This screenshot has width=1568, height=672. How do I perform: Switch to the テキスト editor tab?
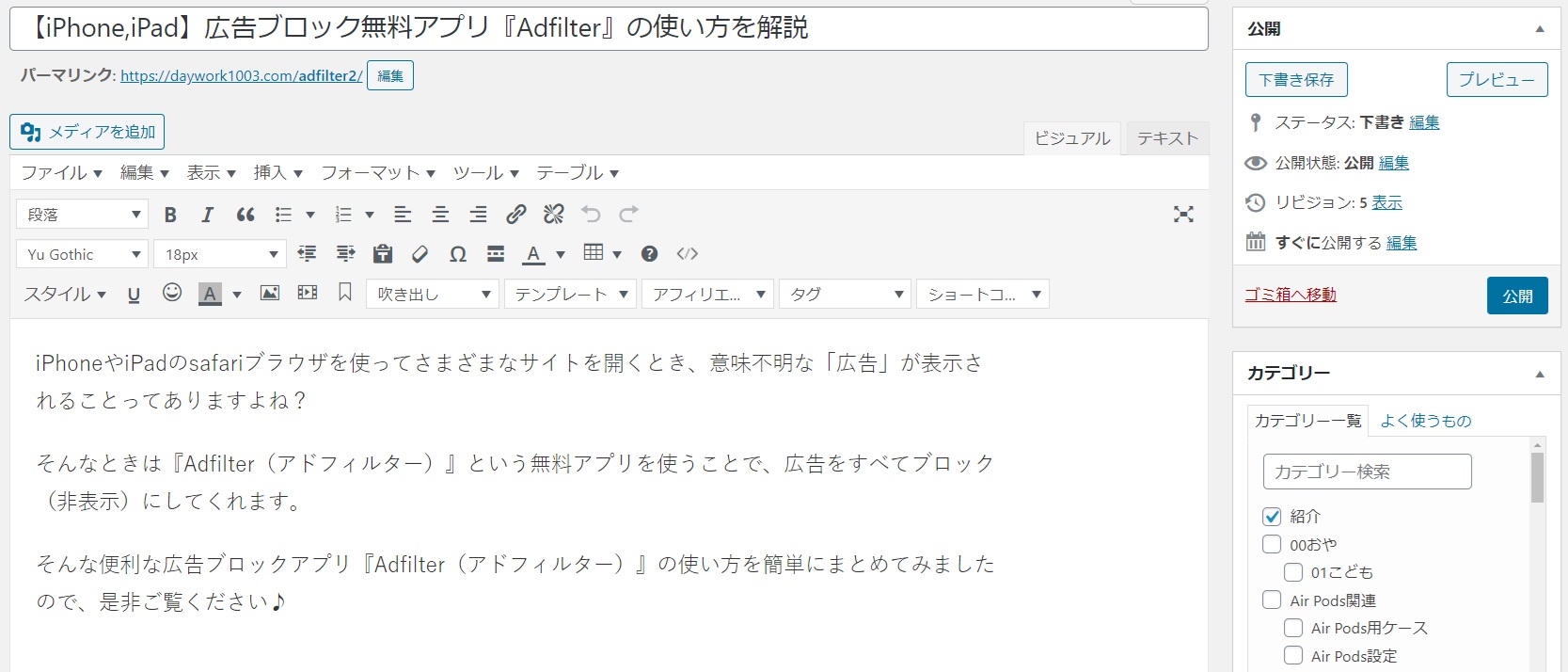click(1167, 138)
